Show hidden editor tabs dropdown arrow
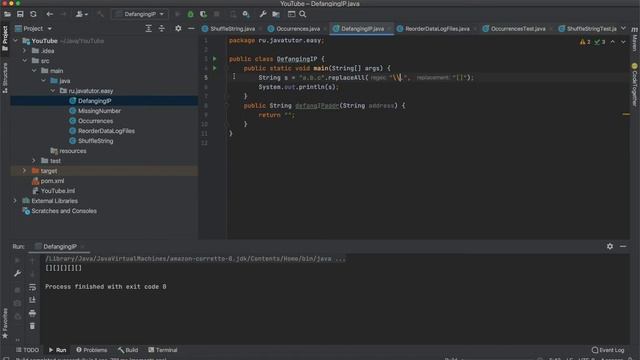The image size is (640, 360). 623,28
